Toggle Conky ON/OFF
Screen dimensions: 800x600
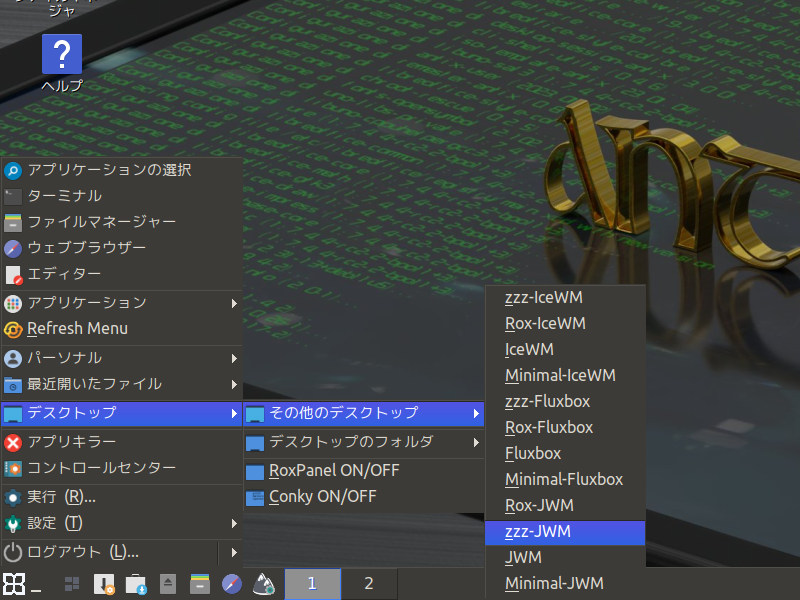pos(363,497)
